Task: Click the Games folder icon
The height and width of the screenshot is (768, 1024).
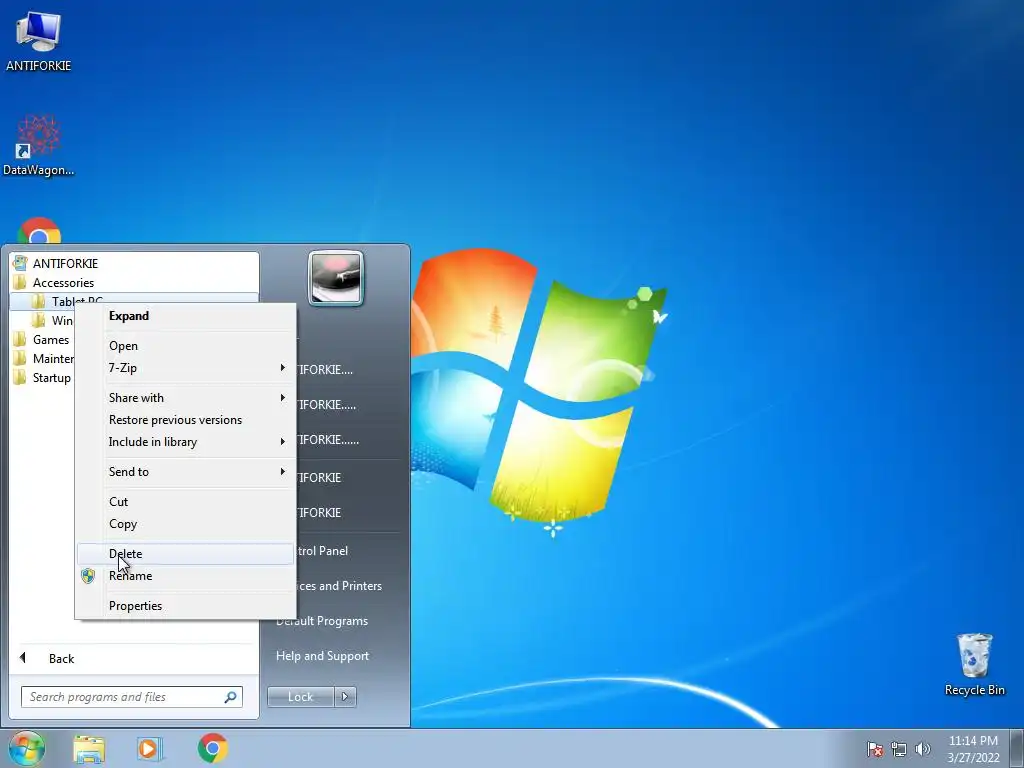Action: click(x=20, y=340)
